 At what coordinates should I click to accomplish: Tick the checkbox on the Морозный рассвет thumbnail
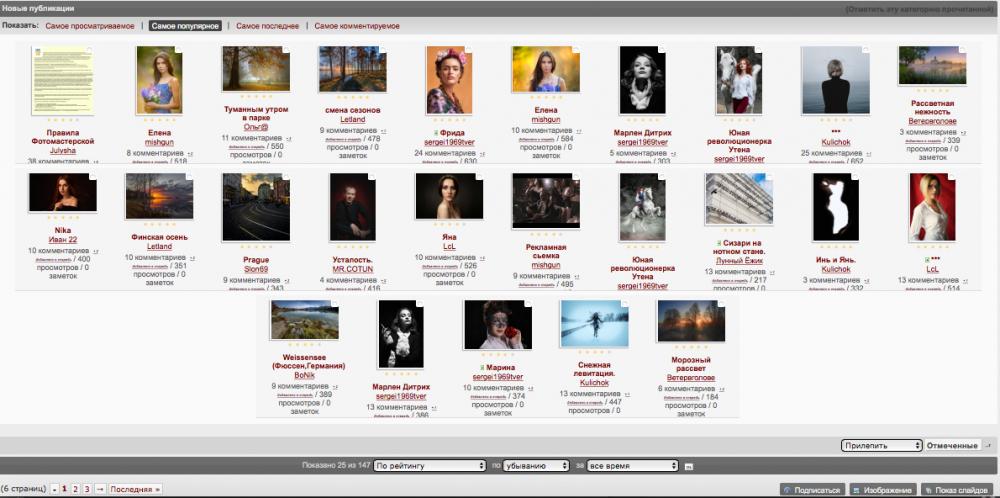coord(721,304)
